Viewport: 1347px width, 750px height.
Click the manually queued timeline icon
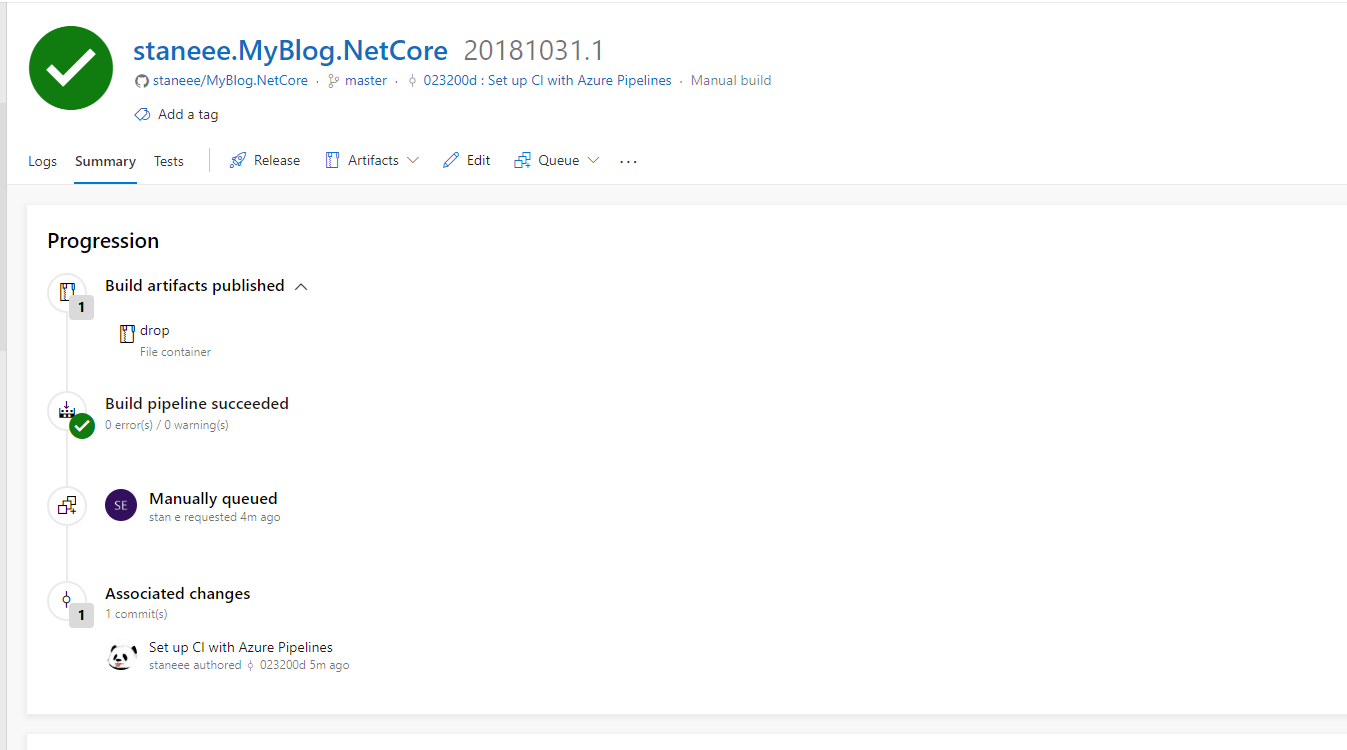[x=67, y=505]
